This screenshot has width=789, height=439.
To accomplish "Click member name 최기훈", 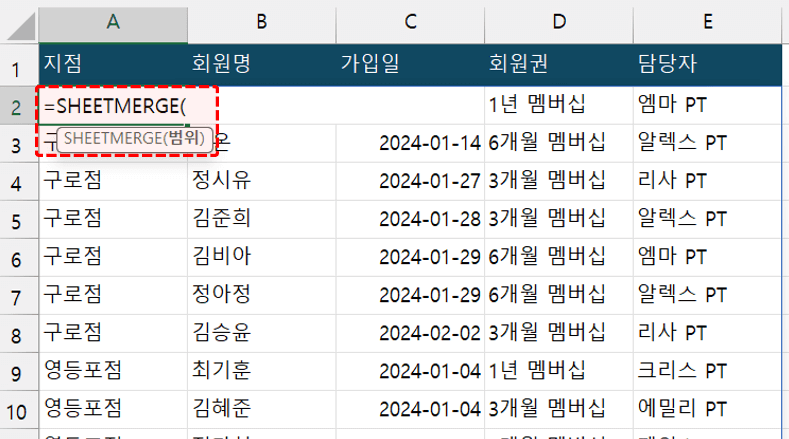I will tap(262, 372).
